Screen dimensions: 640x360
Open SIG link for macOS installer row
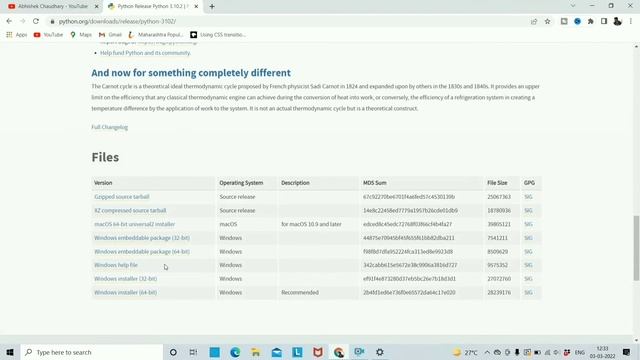(528, 224)
